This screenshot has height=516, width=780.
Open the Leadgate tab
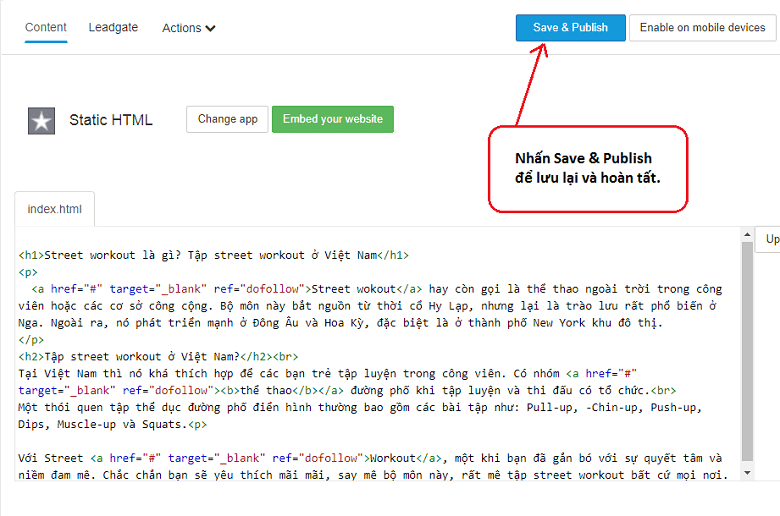(x=113, y=27)
